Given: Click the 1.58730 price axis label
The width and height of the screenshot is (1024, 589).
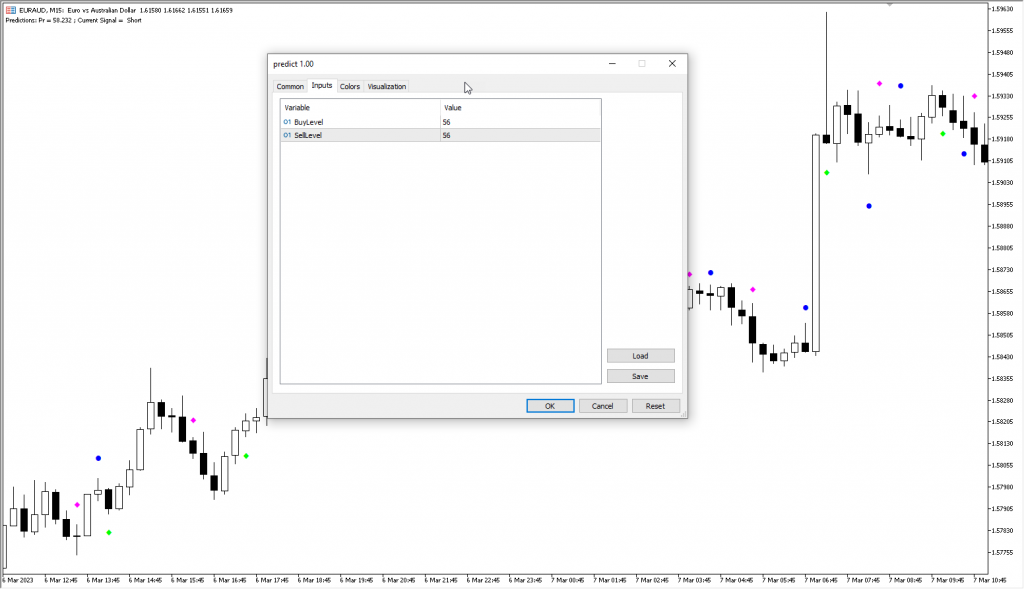Looking at the screenshot, I should point(1002,270).
